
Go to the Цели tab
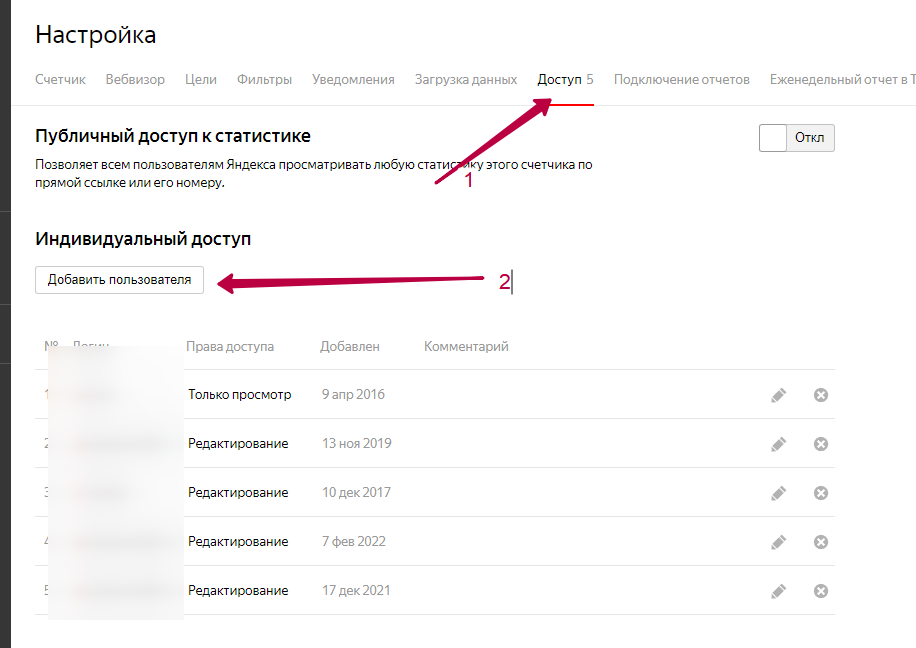(201, 79)
